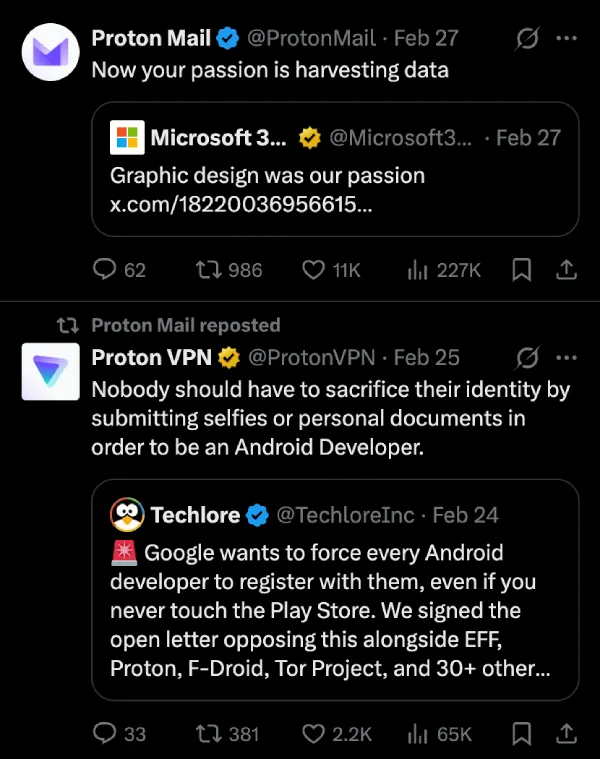The image size is (600, 759).
Task: Open Grok icon on Proton Mail post
Action: pos(527,39)
